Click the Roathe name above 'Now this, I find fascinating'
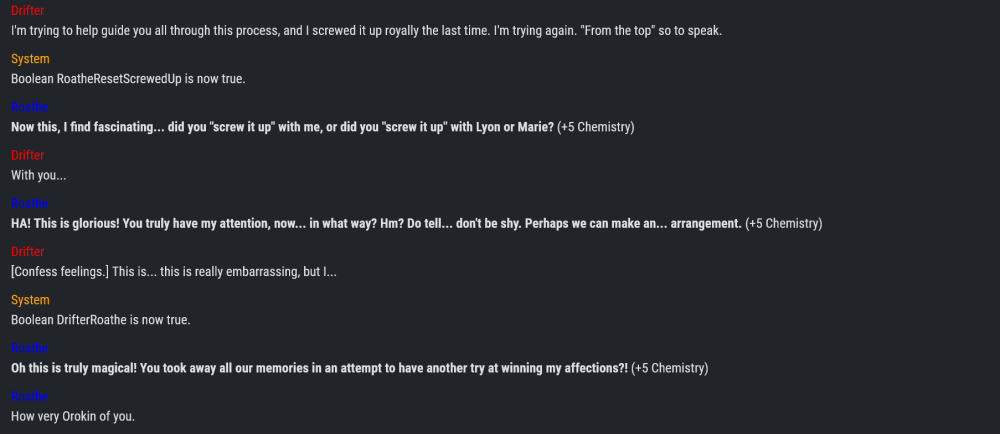Viewport: 1000px width, 434px height. (29, 107)
